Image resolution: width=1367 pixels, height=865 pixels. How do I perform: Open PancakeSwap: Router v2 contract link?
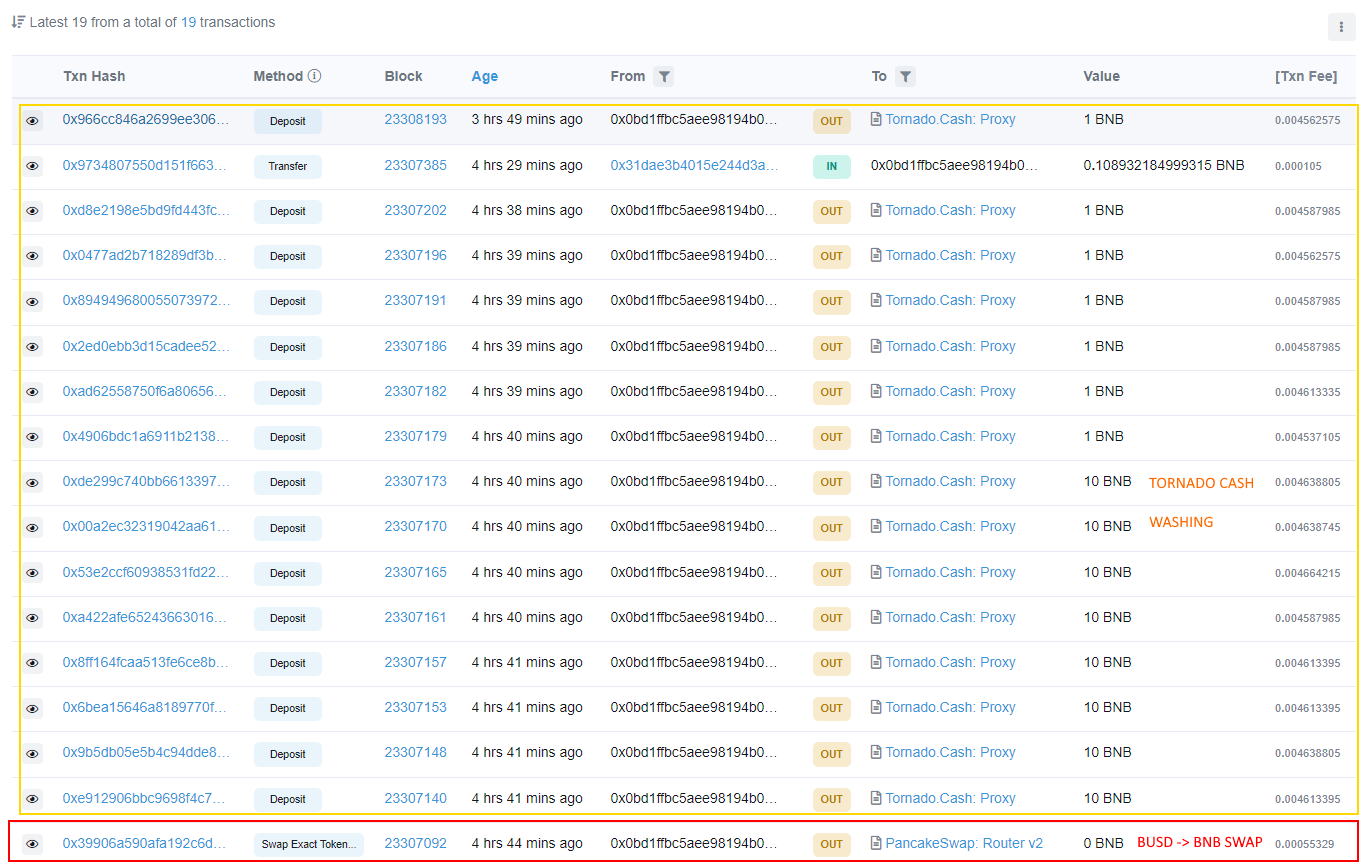tap(964, 843)
